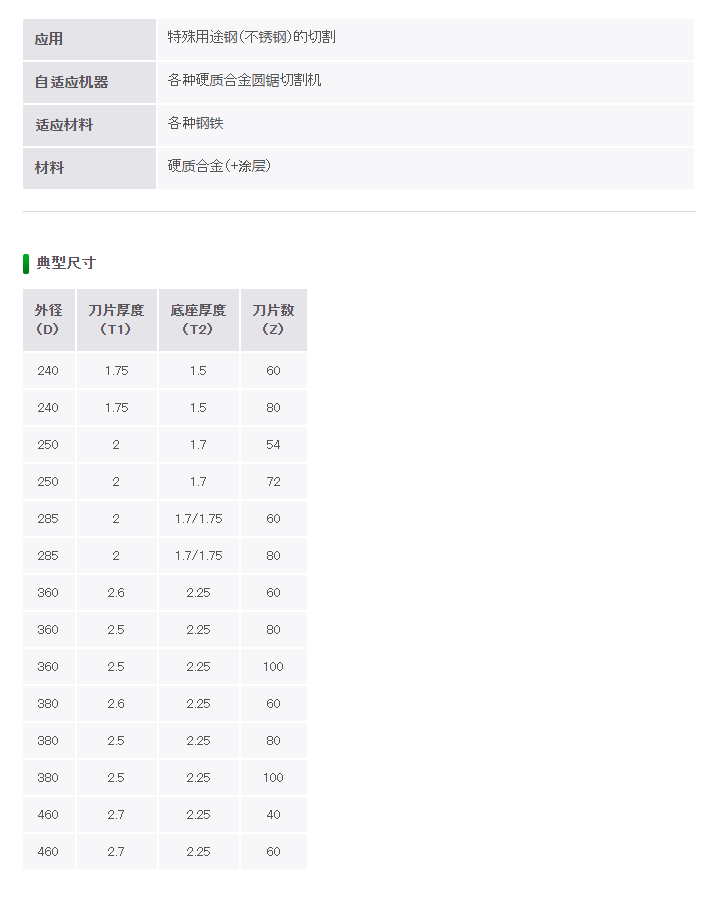Click the text 各种硬质合金圆锯切割机
The height and width of the screenshot is (911, 719).
pos(244,80)
